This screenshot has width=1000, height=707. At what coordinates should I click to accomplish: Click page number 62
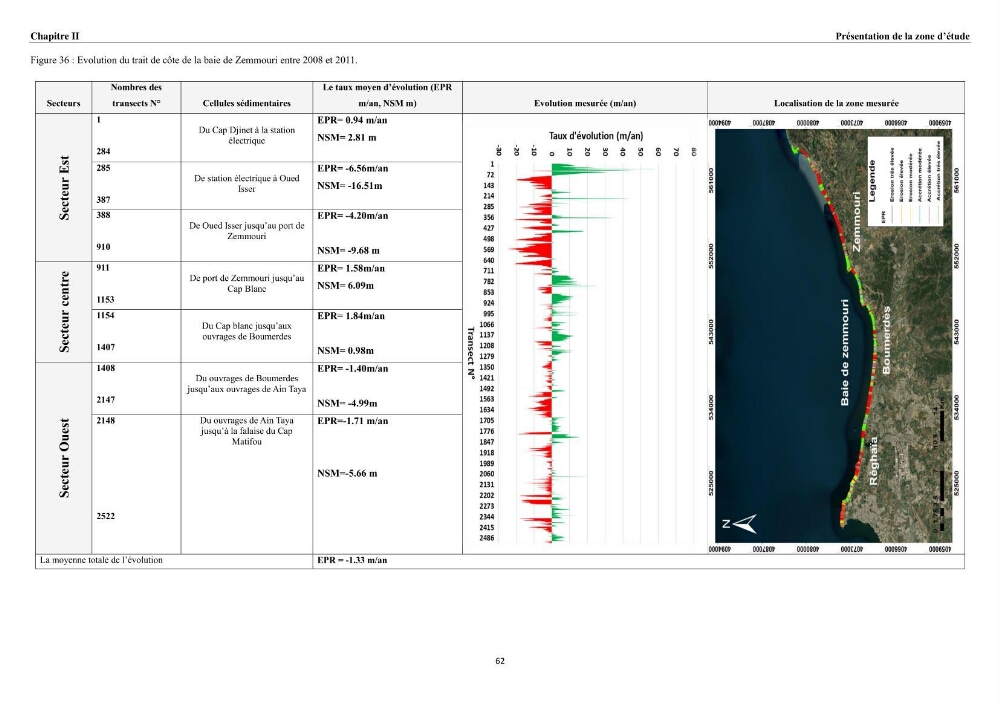click(x=500, y=661)
